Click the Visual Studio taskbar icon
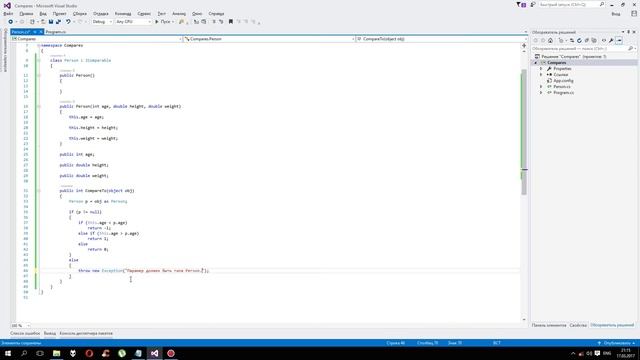The height and width of the screenshot is (360, 640). tap(154, 353)
